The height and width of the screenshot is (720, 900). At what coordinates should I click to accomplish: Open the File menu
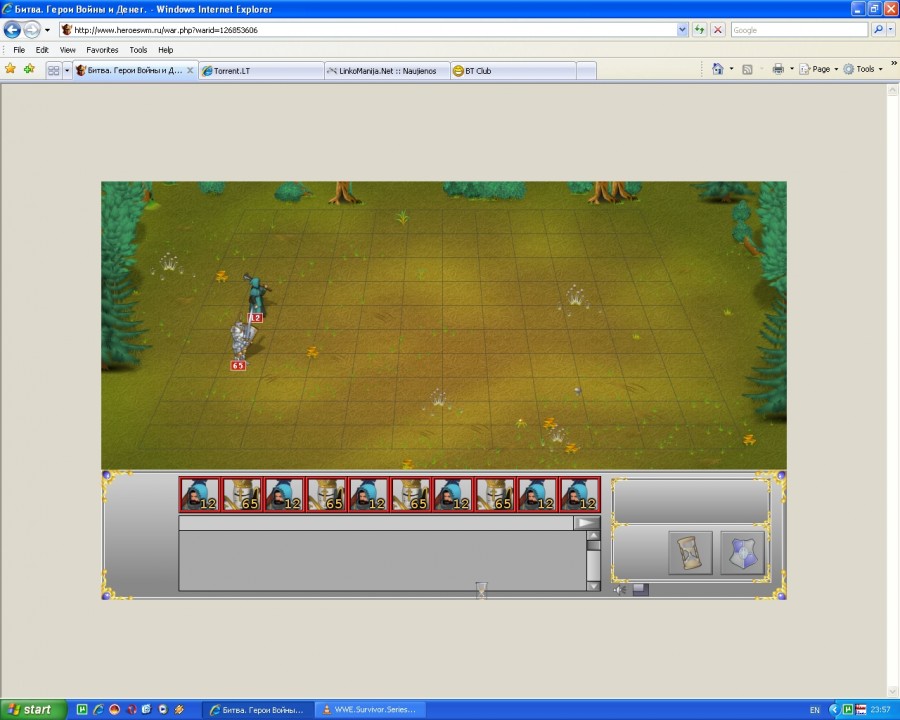tap(19, 50)
